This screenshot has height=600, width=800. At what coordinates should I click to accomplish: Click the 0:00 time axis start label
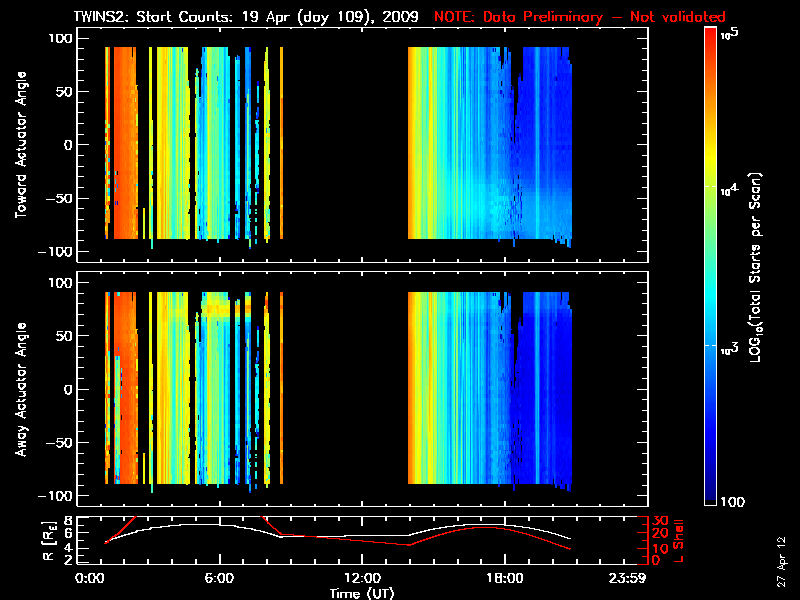coord(90,579)
